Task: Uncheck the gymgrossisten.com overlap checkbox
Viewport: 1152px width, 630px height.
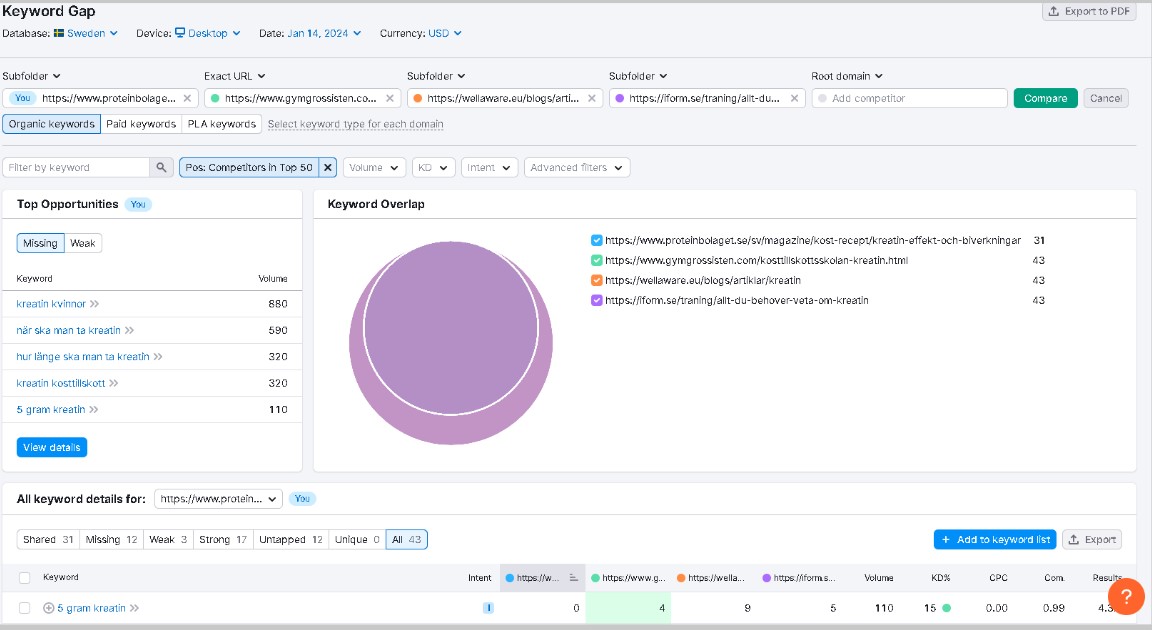Action: click(597, 260)
